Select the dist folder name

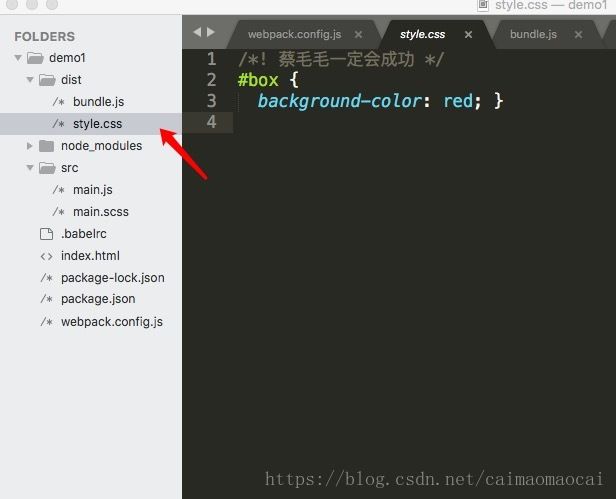pos(71,80)
